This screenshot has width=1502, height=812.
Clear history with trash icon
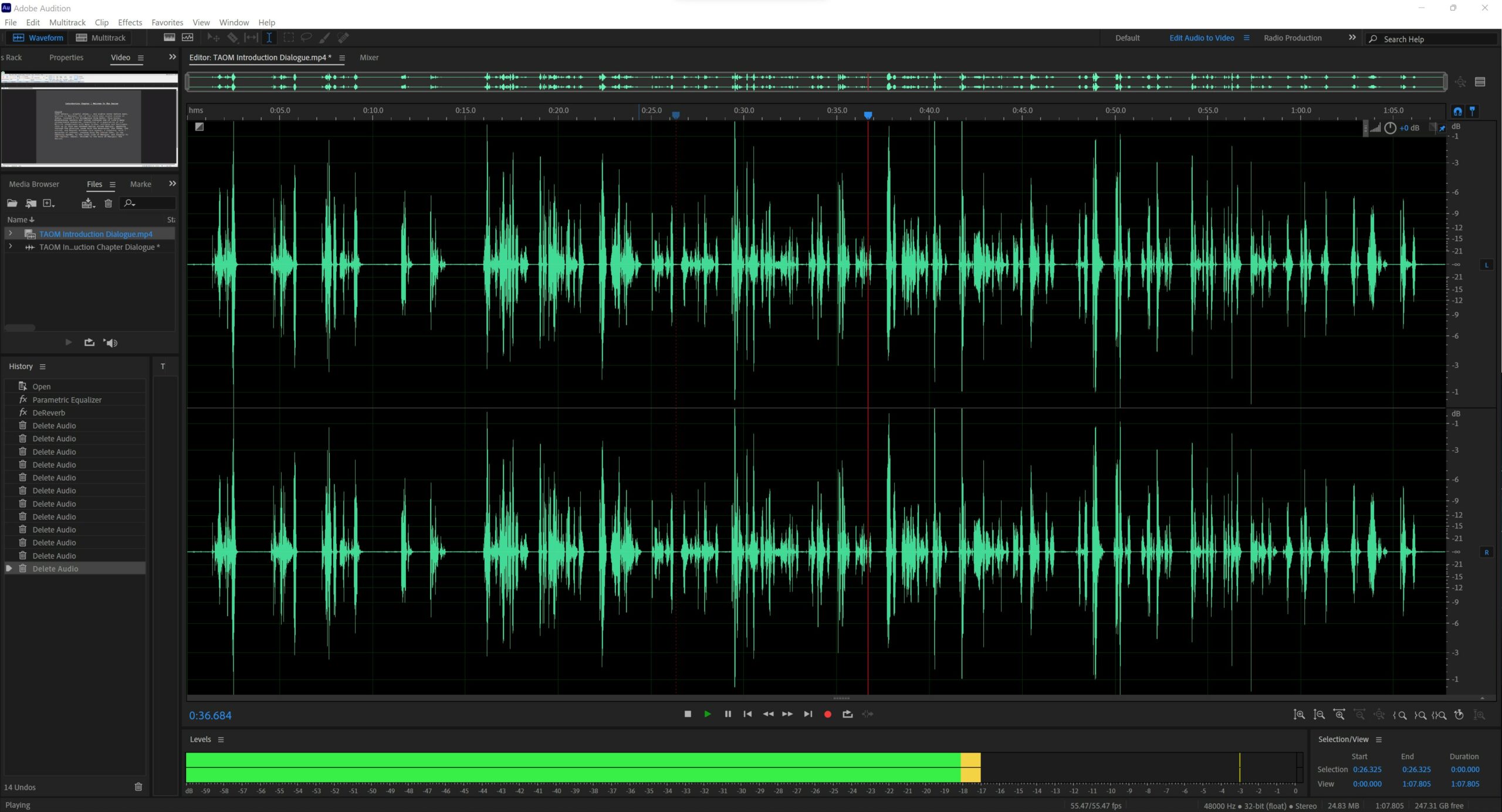click(138, 787)
